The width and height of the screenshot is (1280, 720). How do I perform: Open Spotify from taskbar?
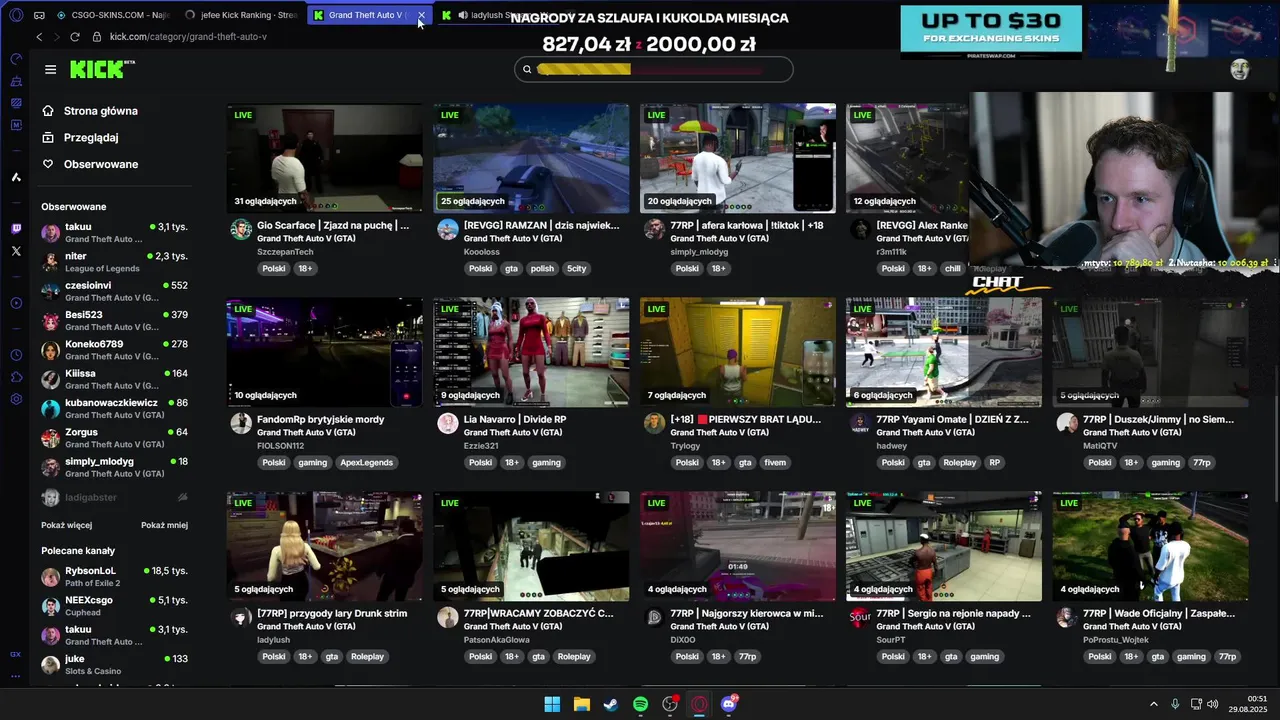pyautogui.click(x=640, y=704)
